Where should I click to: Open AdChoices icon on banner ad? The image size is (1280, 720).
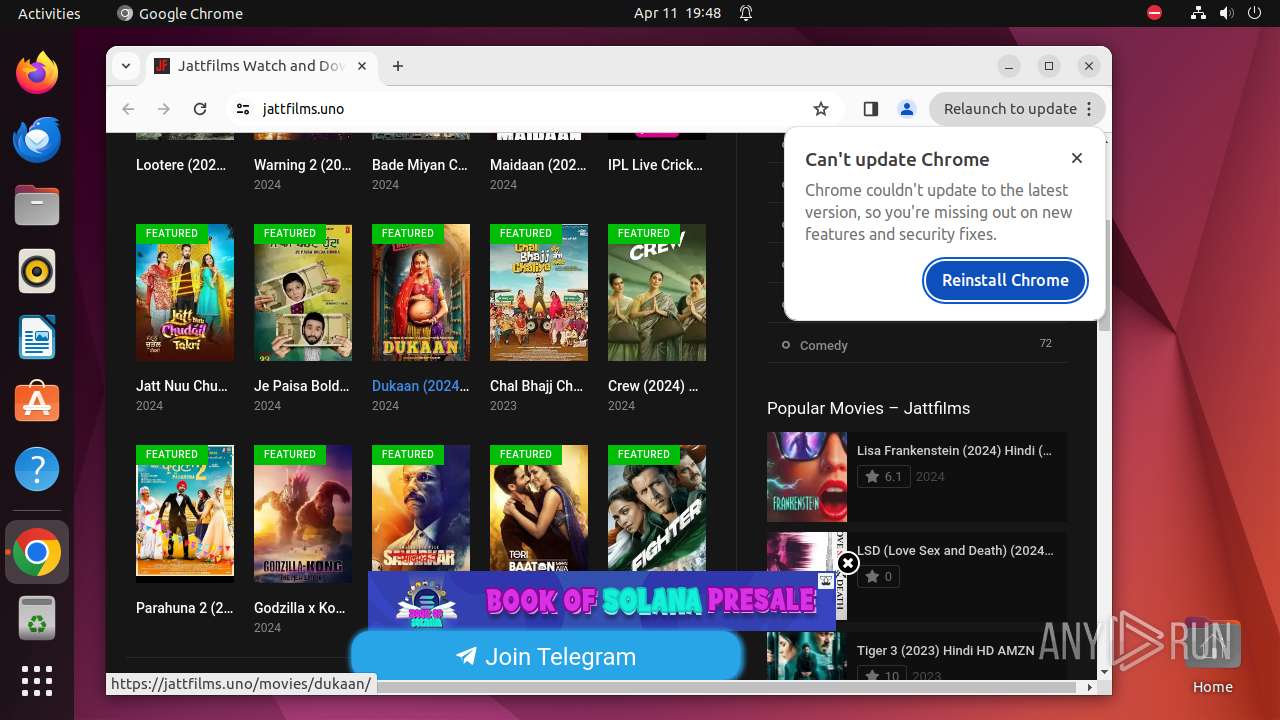[x=826, y=580]
